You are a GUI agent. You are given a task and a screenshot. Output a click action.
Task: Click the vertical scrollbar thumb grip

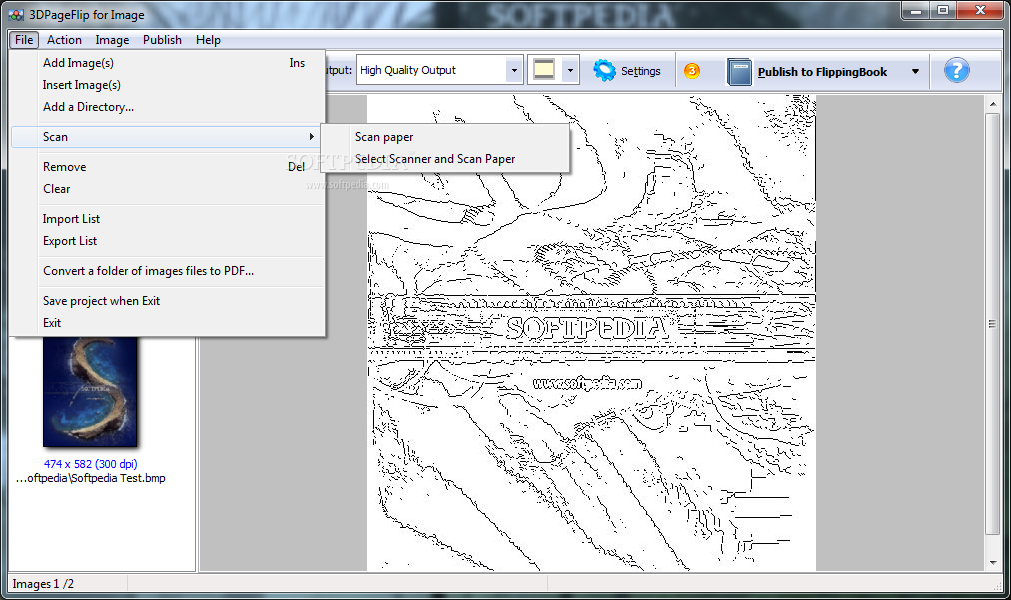tap(993, 324)
